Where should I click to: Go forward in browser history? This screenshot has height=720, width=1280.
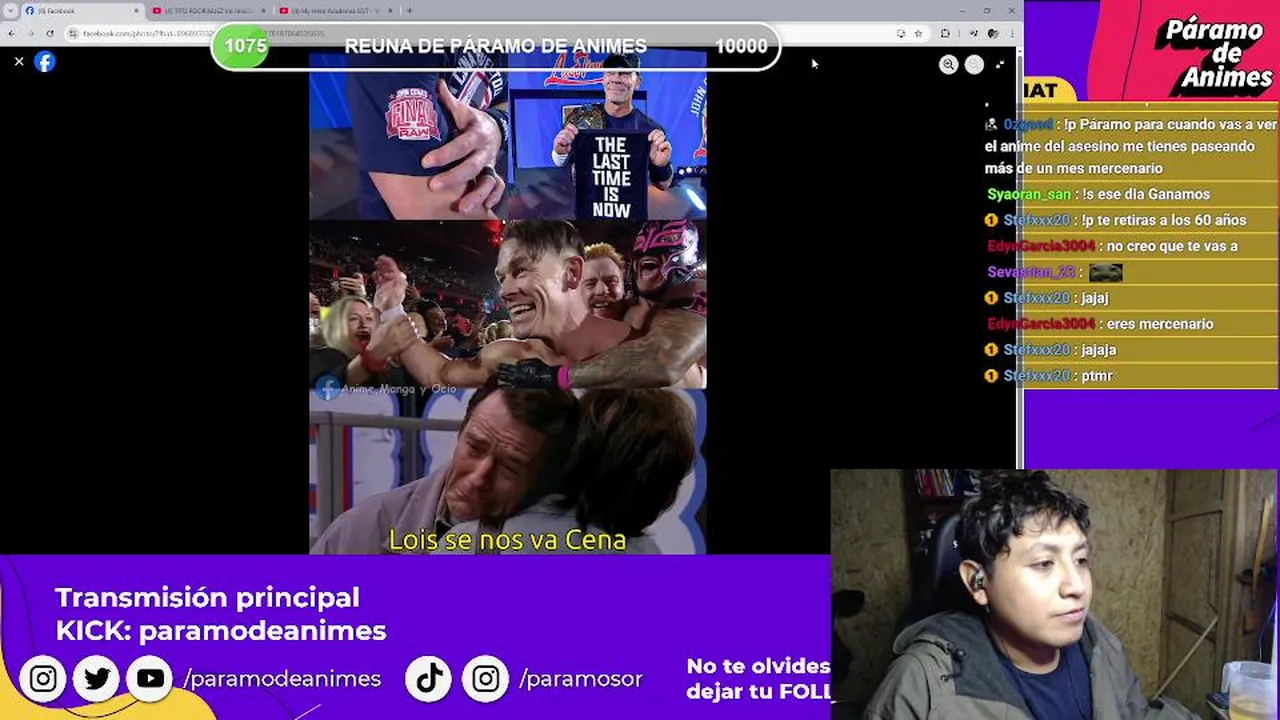[x=30, y=33]
